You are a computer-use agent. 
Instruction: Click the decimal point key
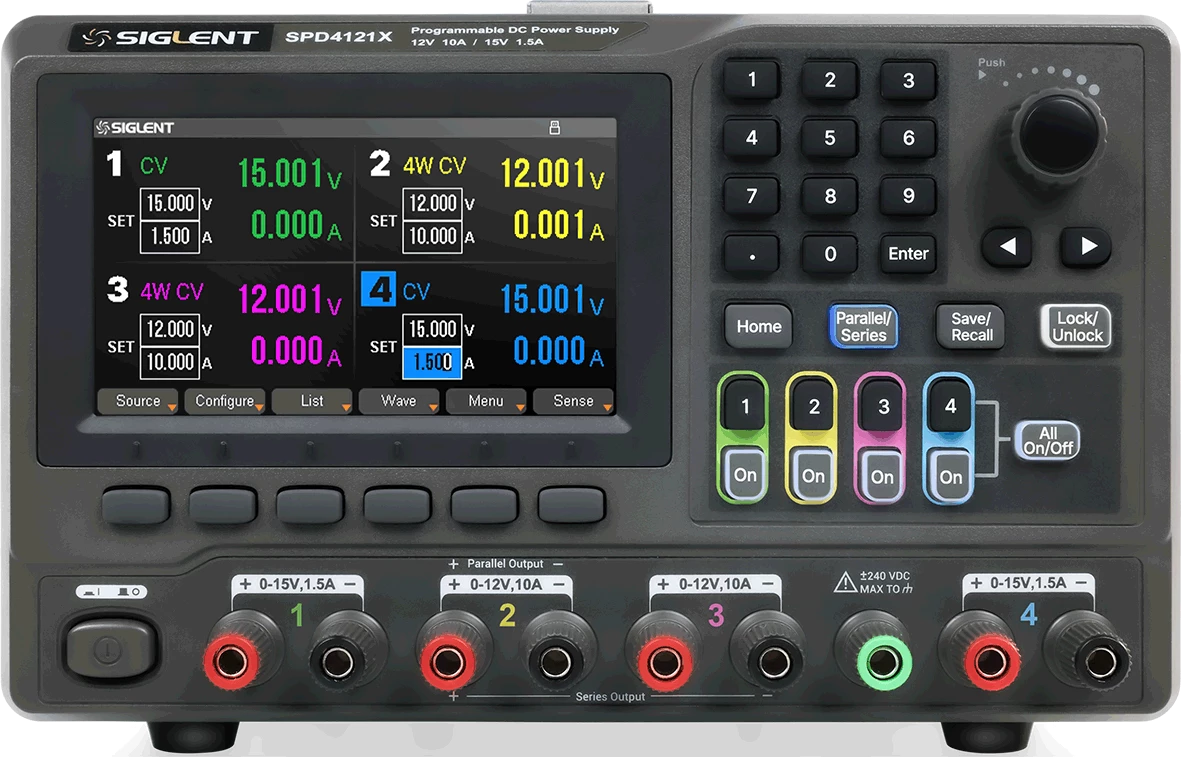coord(751,254)
